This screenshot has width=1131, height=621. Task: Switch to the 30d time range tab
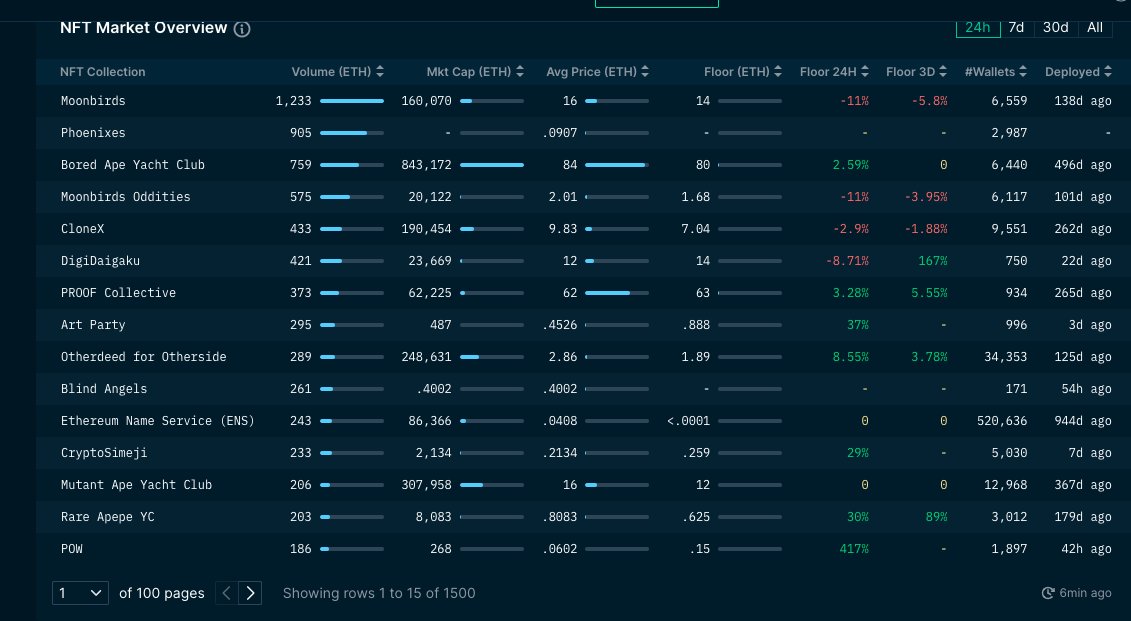1055,27
